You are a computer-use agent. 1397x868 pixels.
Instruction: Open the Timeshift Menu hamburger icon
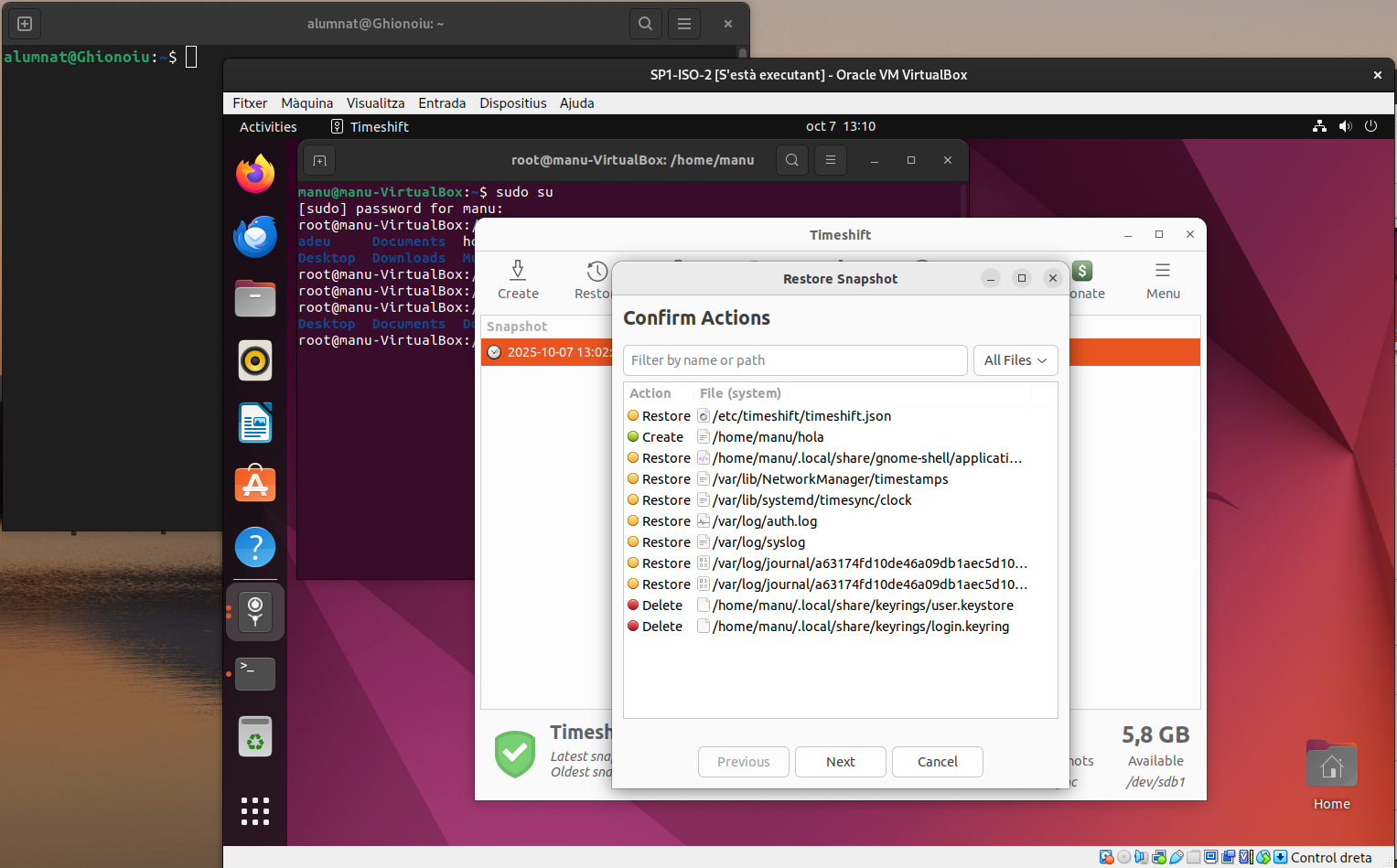[1163, 271]
